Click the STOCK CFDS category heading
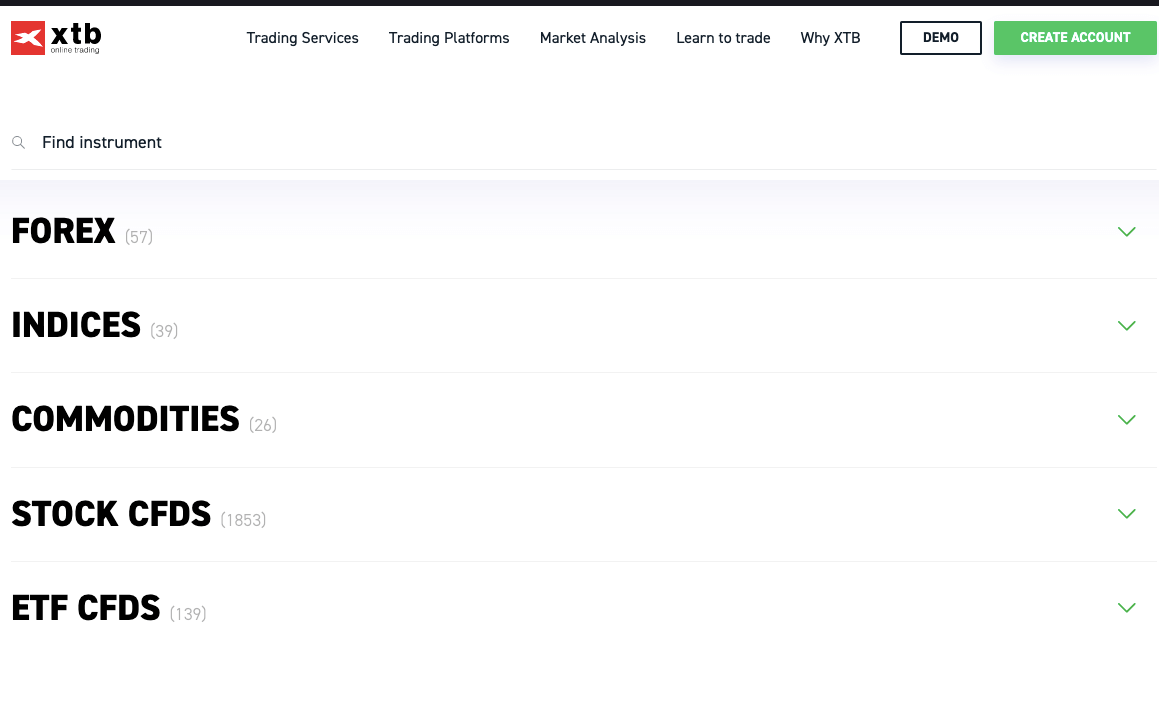This screenshot has height=702, width=1159. point(112,514)
